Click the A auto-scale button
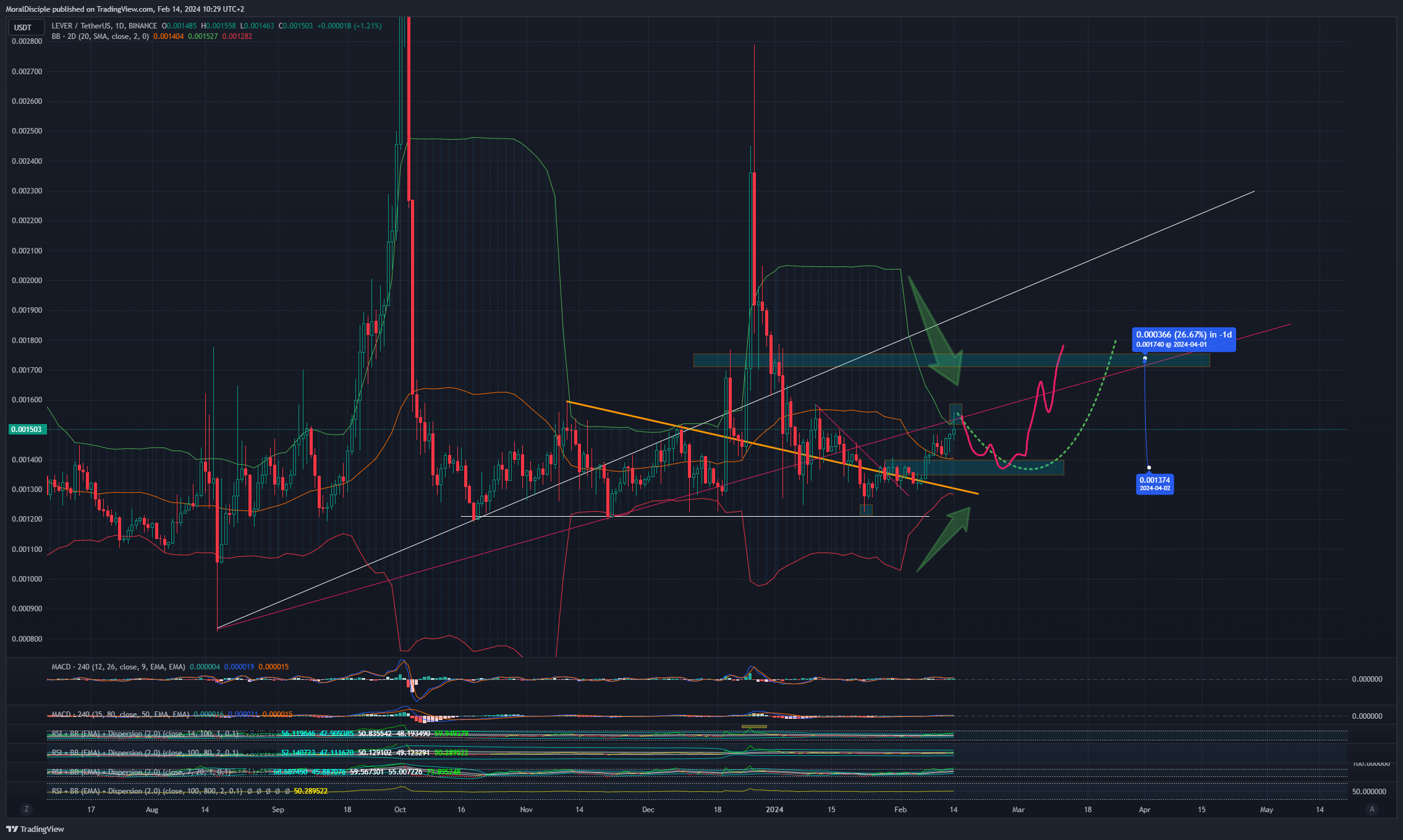Image resolution: width=1403 pixels, height=840 pixels. click(x=1372, y=809)
